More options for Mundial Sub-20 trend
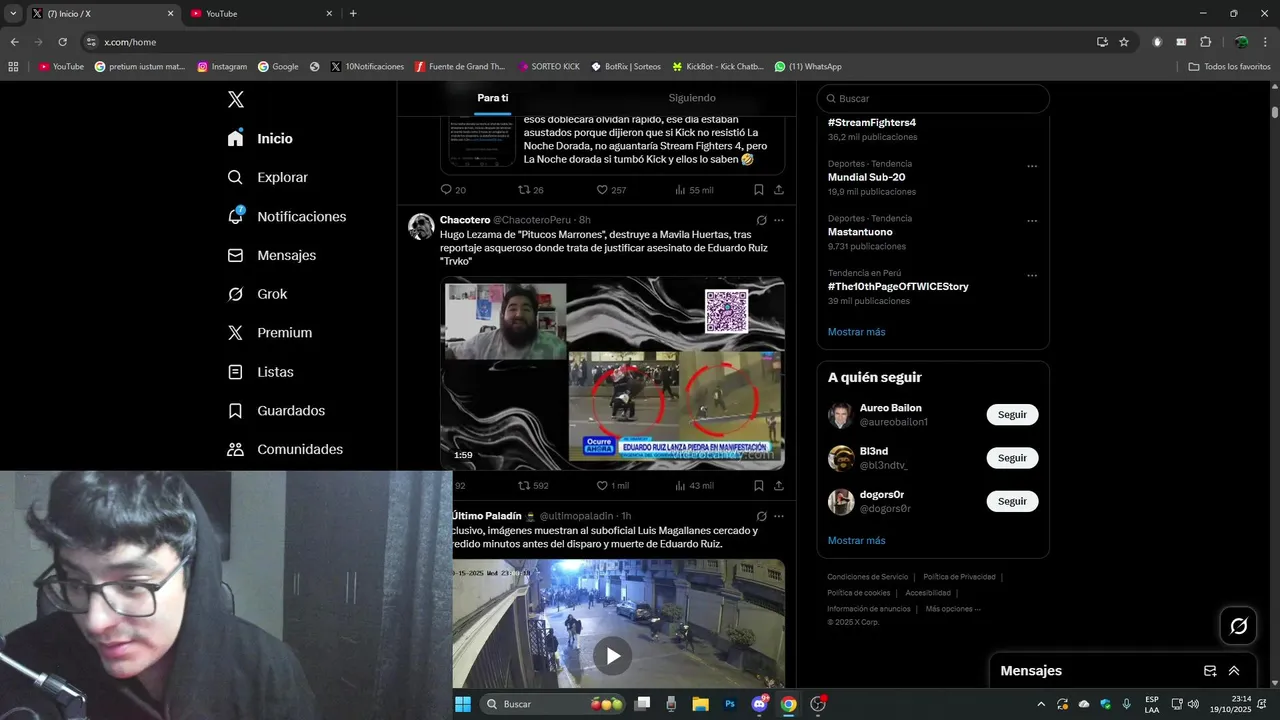1280x720 pixels. (1032, 166)
